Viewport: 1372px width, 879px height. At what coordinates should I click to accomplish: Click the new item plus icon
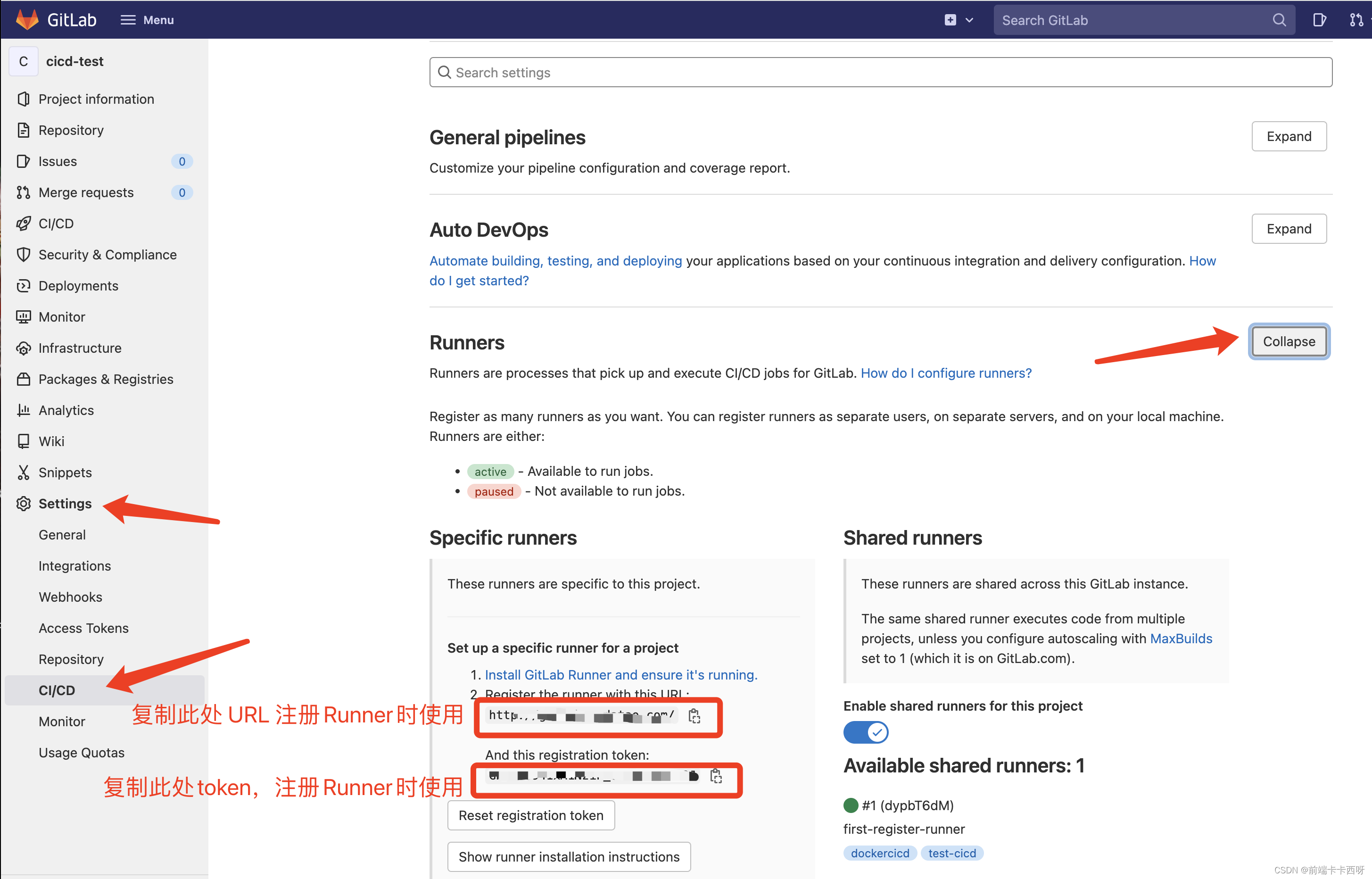coord(950,18)
